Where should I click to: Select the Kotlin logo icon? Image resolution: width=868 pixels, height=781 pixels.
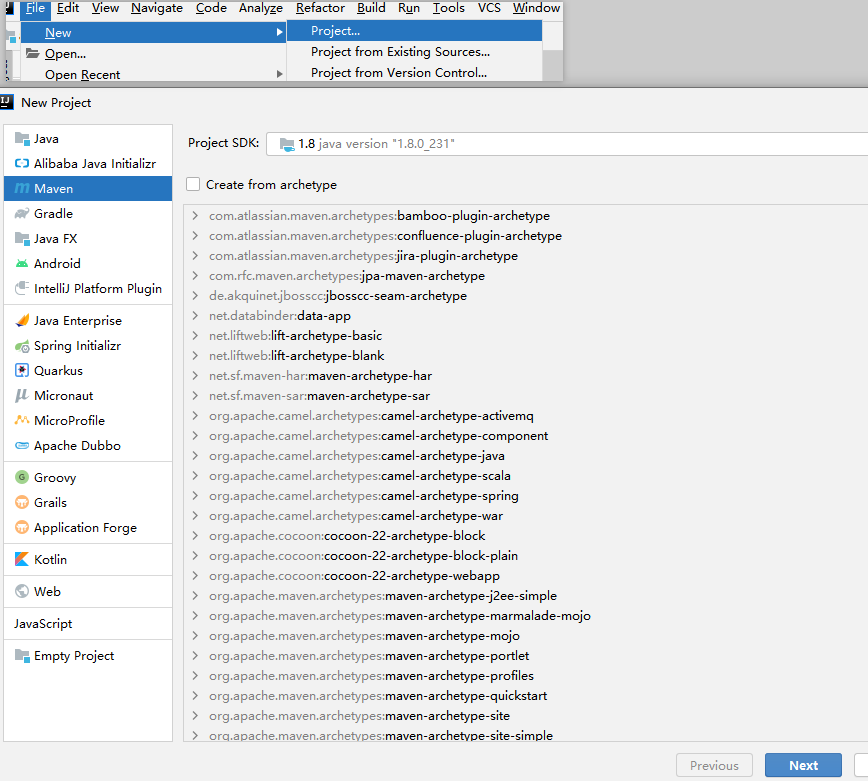click(22, 559)
